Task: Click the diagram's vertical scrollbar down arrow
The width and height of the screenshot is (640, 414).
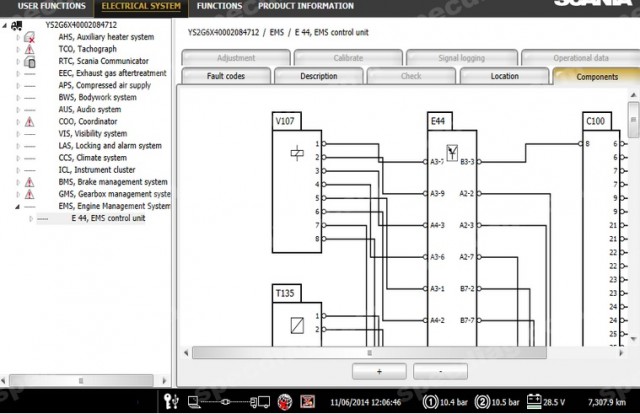Action: point(633,339)
